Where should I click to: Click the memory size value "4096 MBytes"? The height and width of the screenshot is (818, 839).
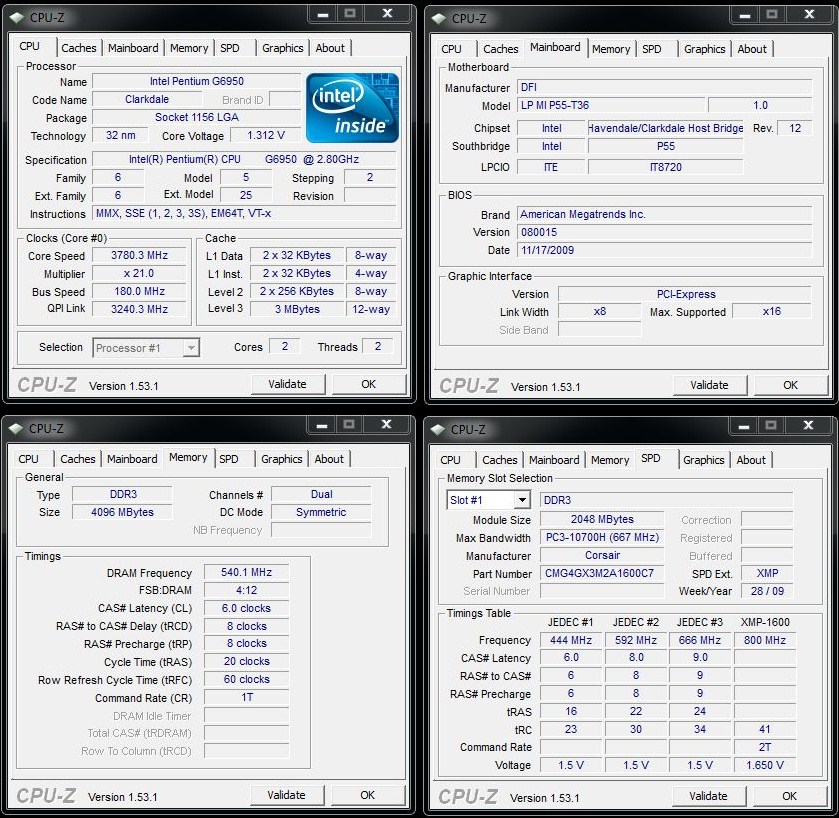coord(122,513)
